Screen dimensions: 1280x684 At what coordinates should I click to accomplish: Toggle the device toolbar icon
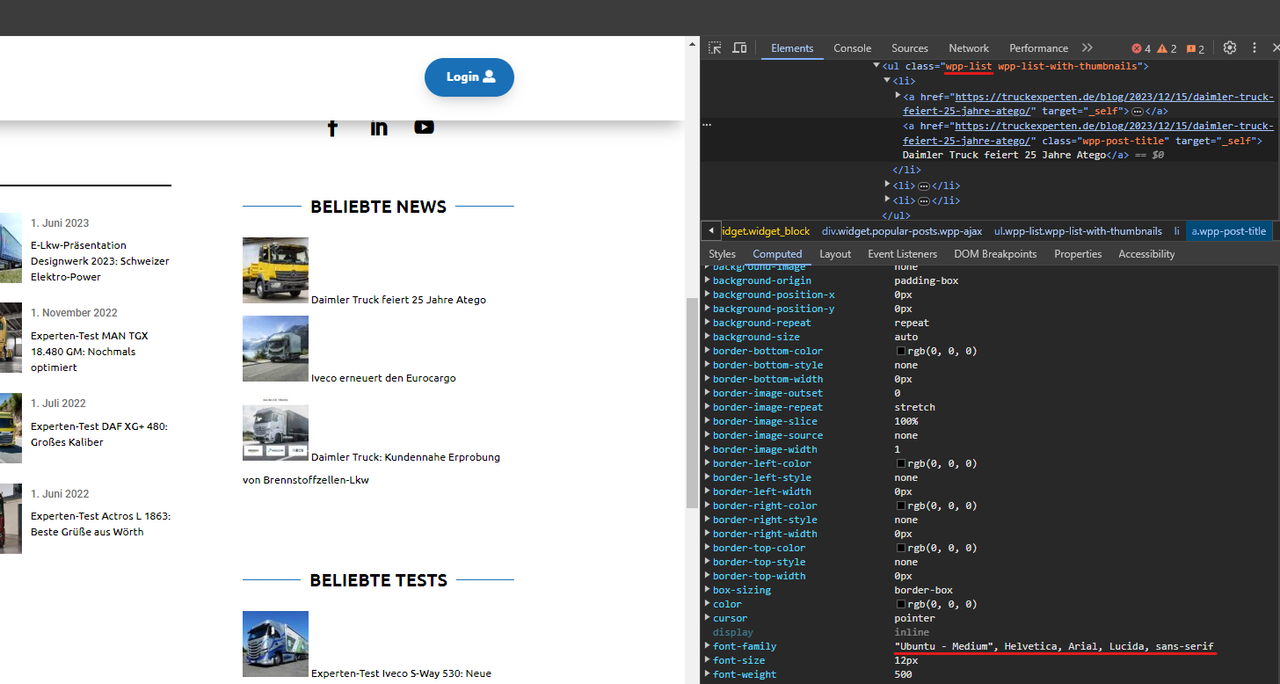tap(740, 48)
